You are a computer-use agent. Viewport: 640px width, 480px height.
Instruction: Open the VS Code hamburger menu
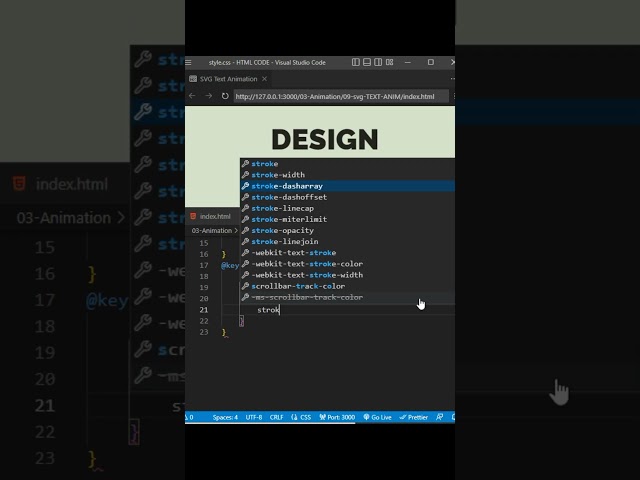pos(188,62)
